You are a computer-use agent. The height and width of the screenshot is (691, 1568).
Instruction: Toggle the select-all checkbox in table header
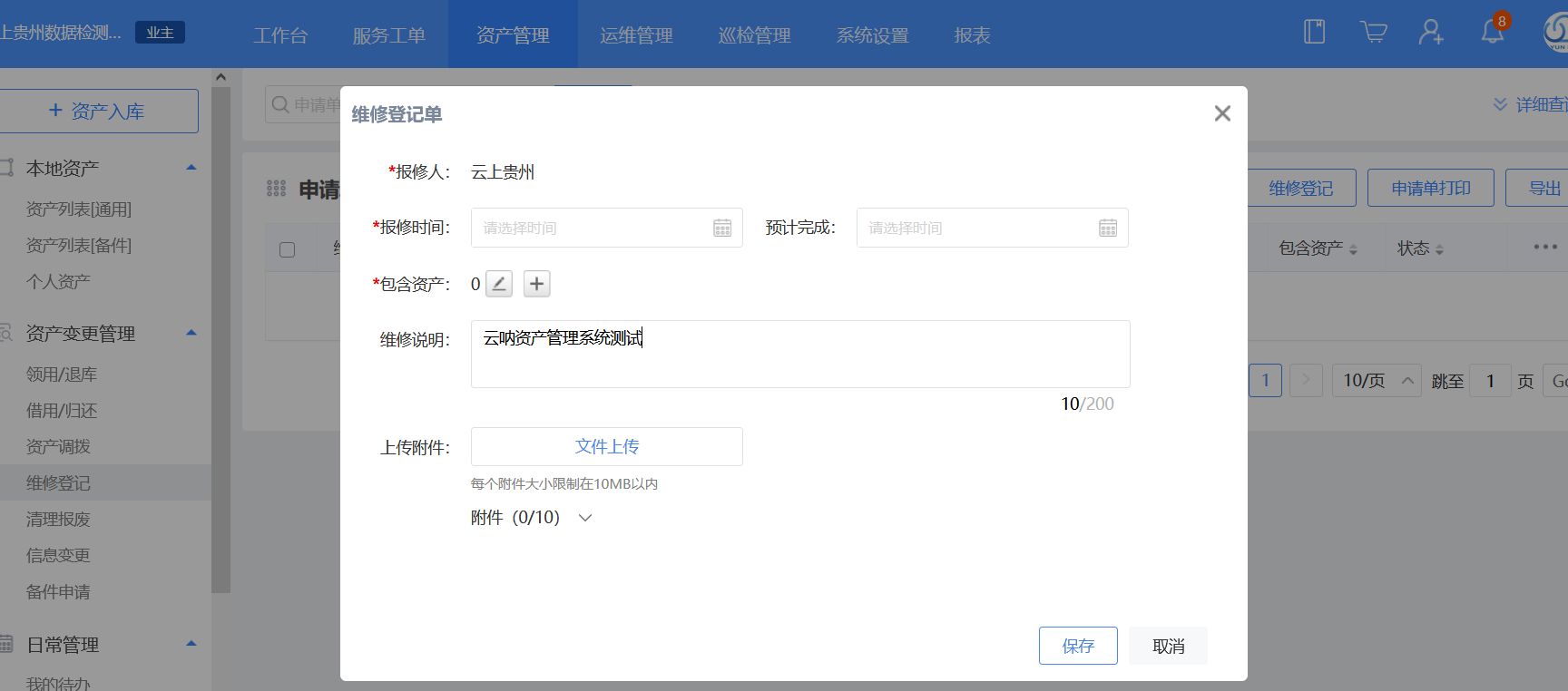(287, 249)
